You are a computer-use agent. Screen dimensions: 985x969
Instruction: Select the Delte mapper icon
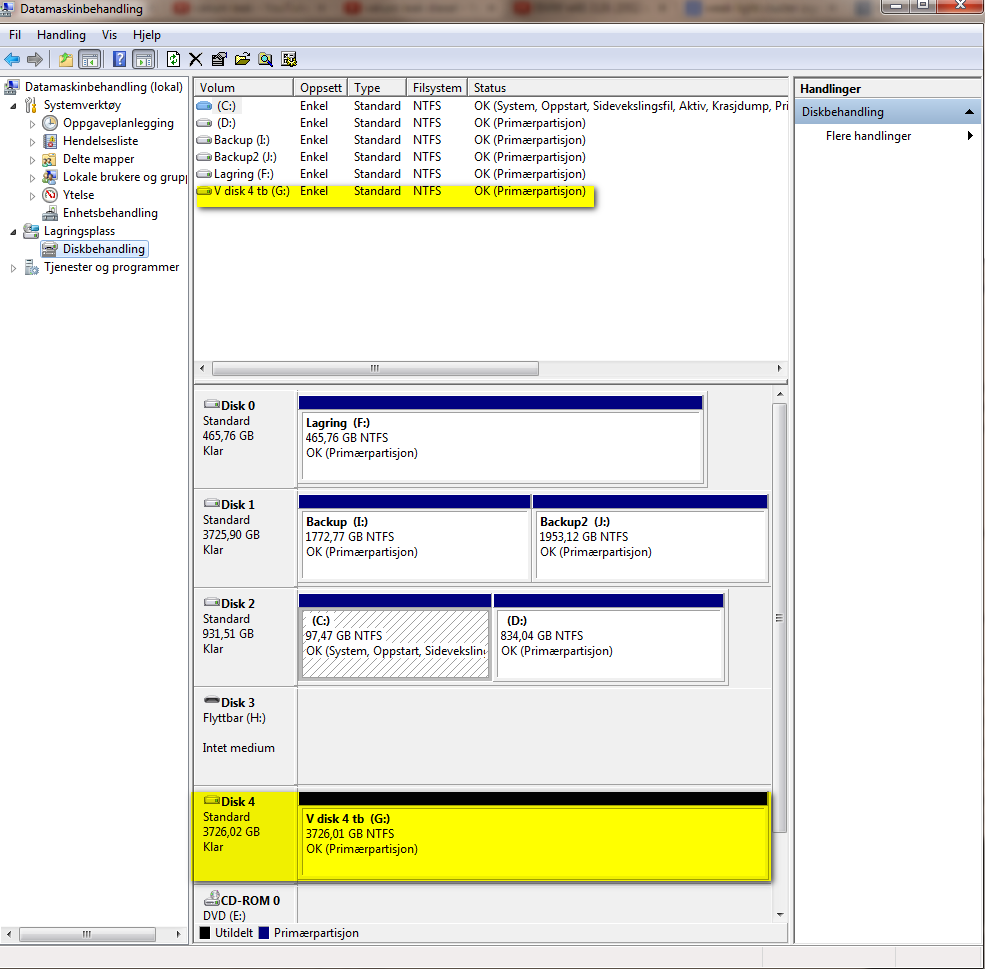(50, 160)
